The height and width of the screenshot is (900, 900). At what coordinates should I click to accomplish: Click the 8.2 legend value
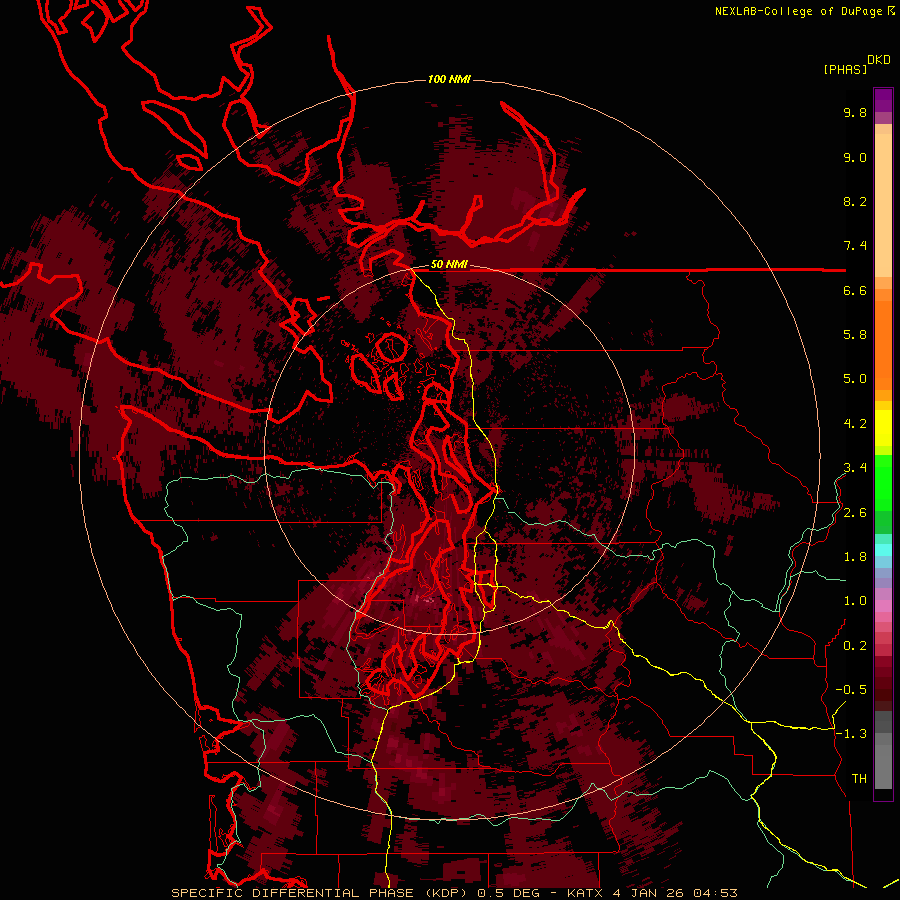tap(855, 201)
